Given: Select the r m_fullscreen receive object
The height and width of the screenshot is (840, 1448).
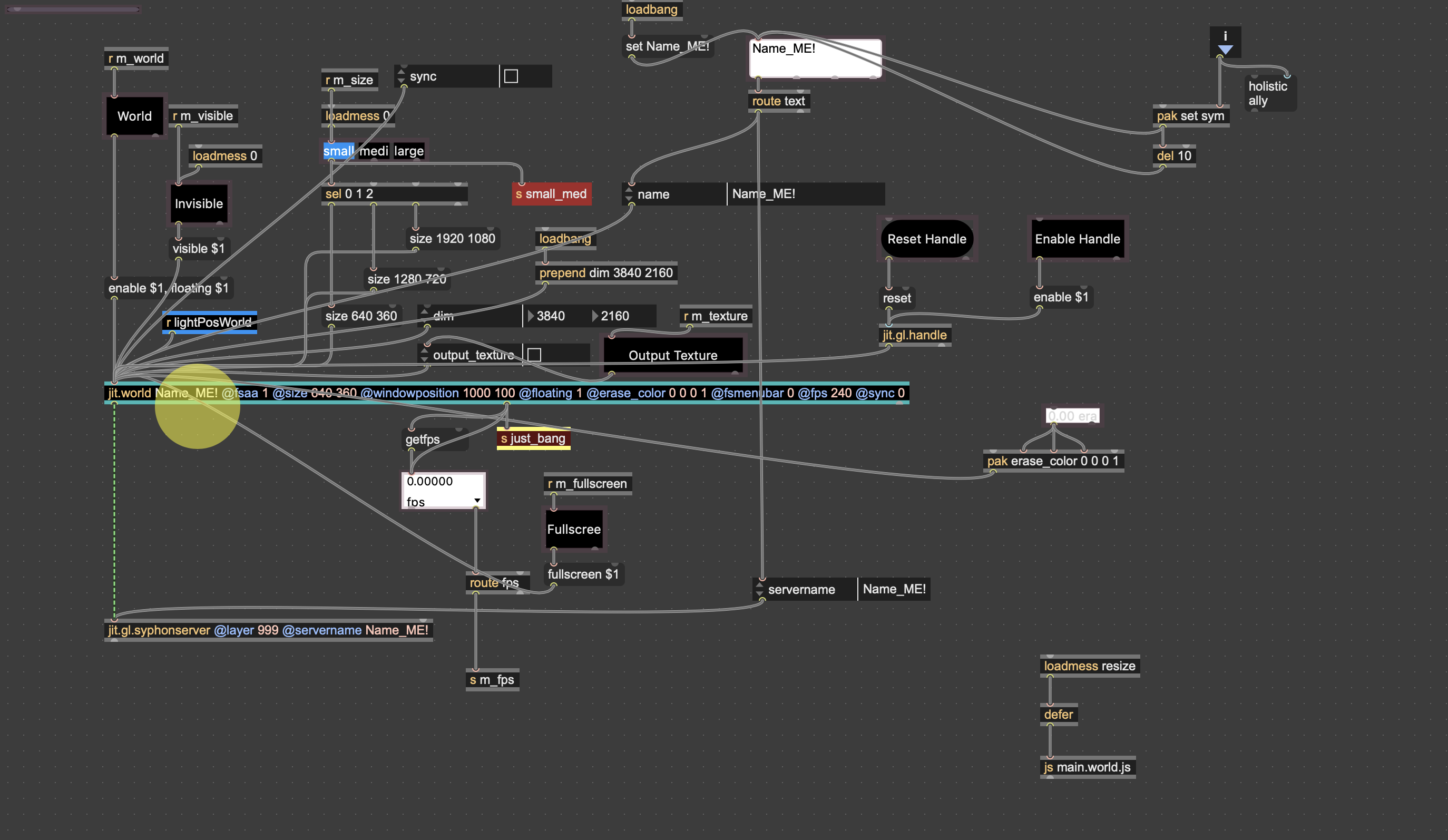Looking at the screenshot, I should pos(587,484).
